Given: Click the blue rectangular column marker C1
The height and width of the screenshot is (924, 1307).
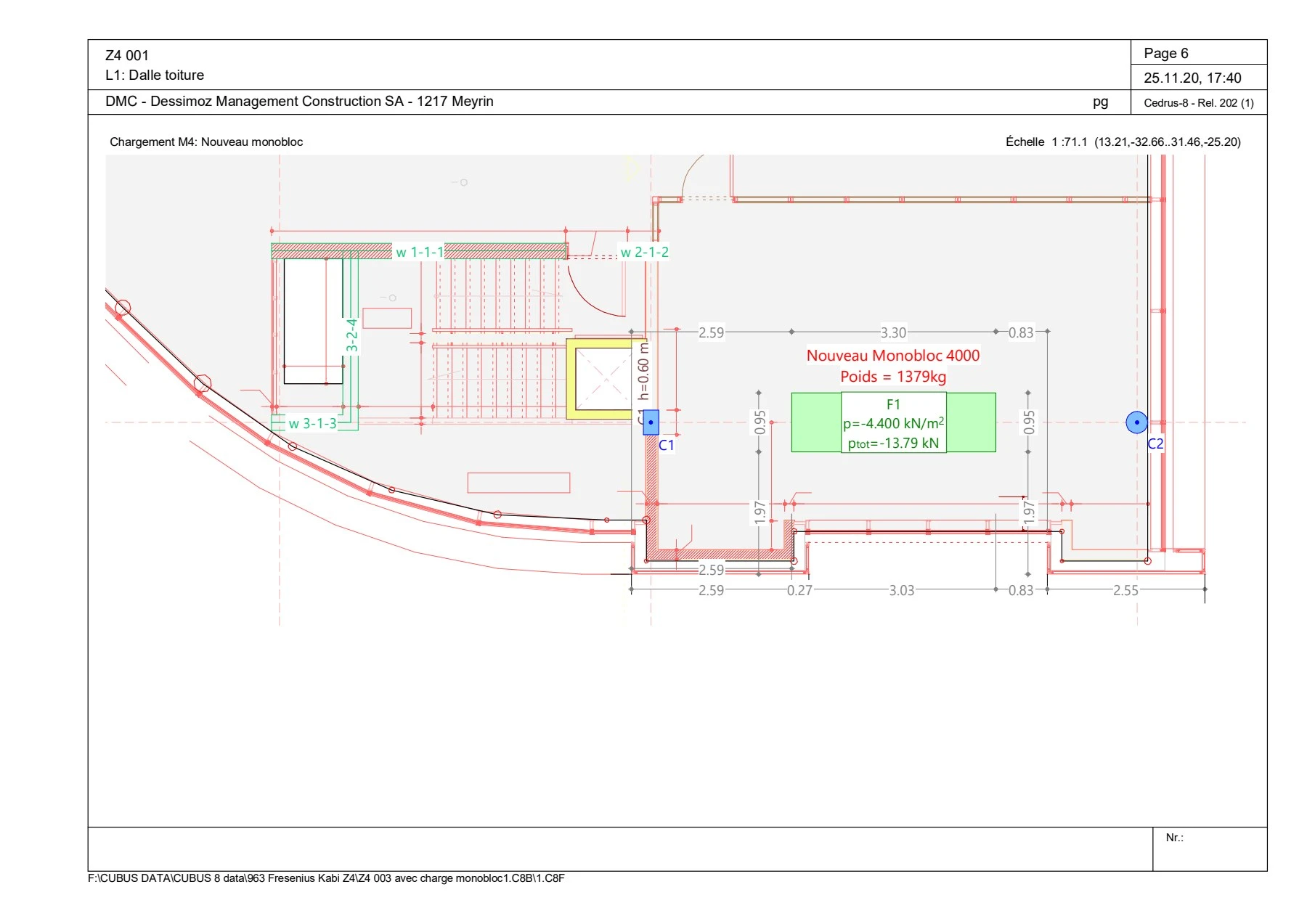Looking at the screenshot, I should pyautogui.click(x=651, y=422).
